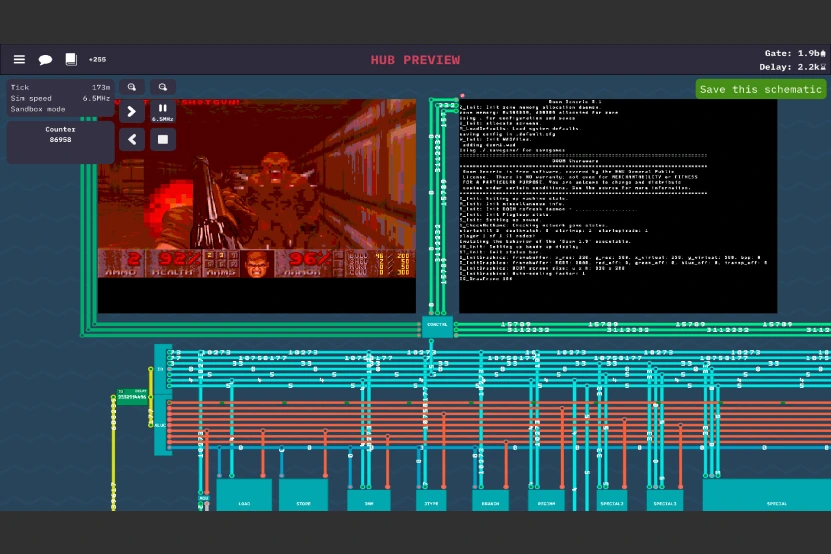Select the ID component on the bus
Image resolution: width=831 pixels, height=554 pixels.
161,370
